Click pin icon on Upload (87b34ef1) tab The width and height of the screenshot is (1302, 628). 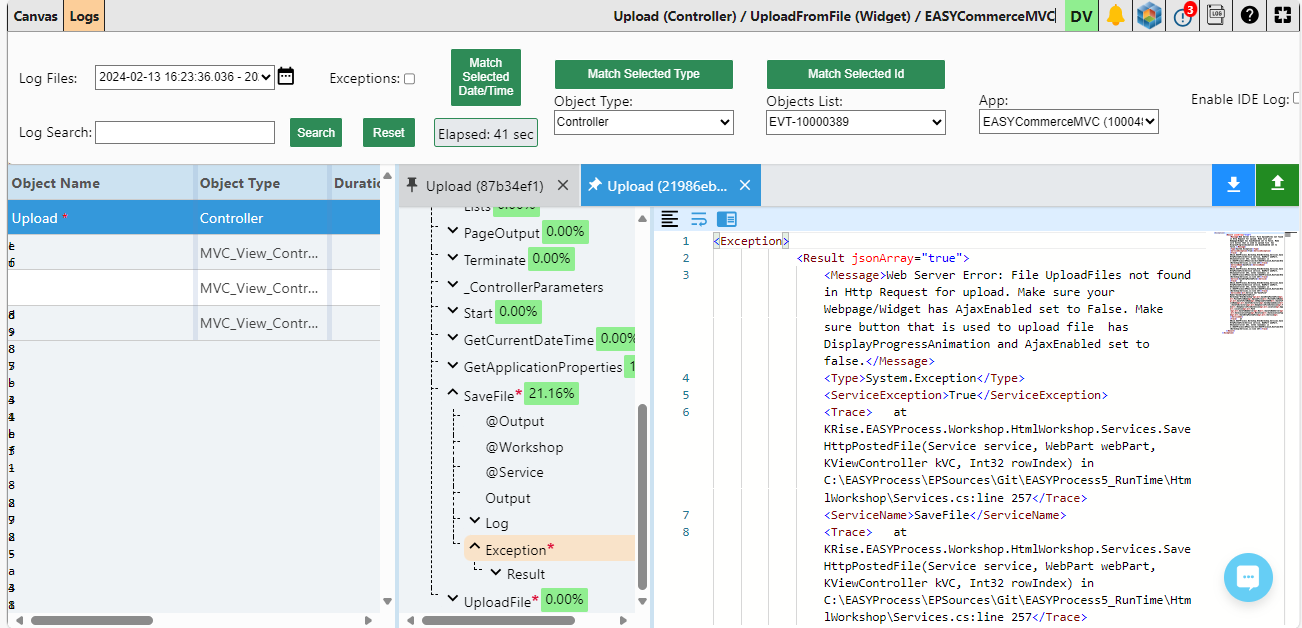pos(412,186)
